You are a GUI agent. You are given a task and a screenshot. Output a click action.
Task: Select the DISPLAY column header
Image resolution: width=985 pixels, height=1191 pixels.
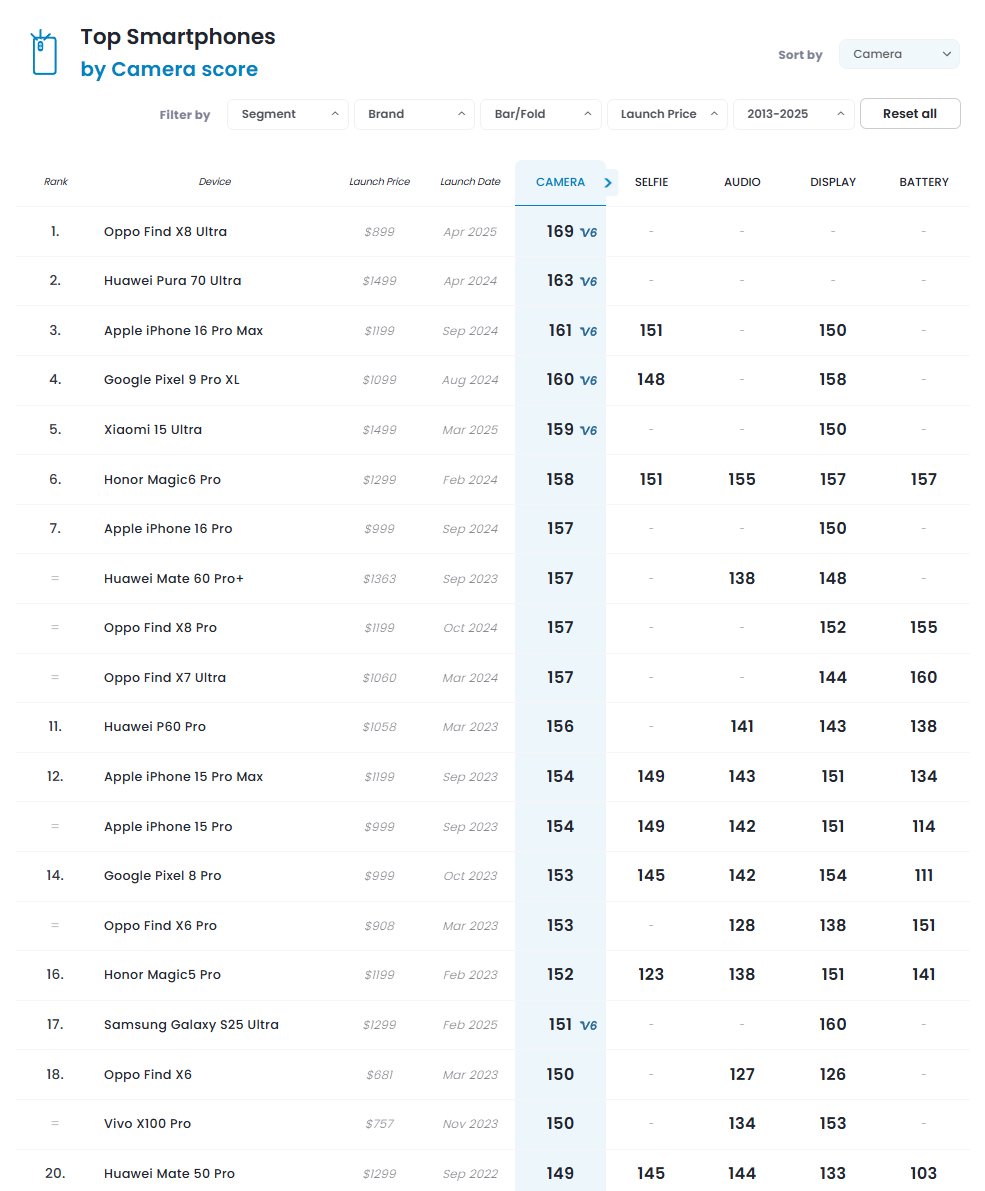pyautogui.click(x=833, y=182)
